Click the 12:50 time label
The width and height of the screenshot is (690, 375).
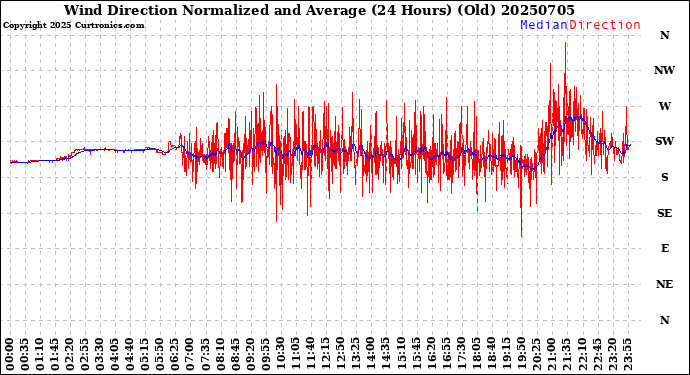(341, 354)
